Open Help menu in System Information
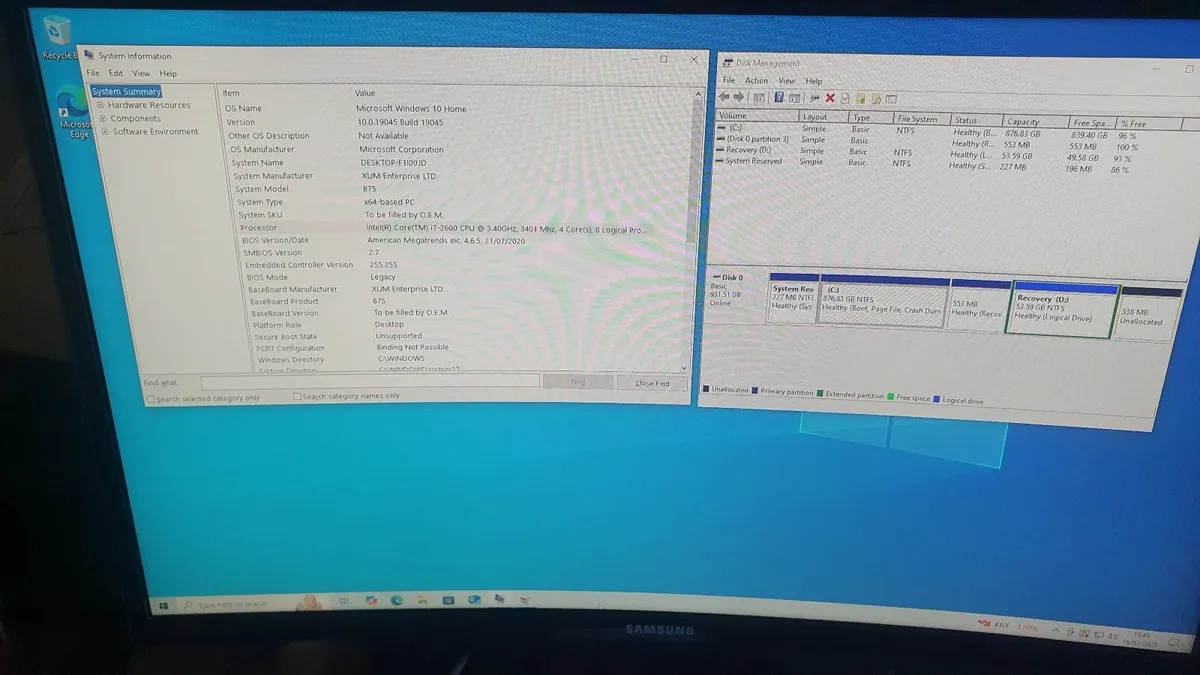Image resolution: width=1200 pixels, height=675 pixels. [x=168, y=73]
